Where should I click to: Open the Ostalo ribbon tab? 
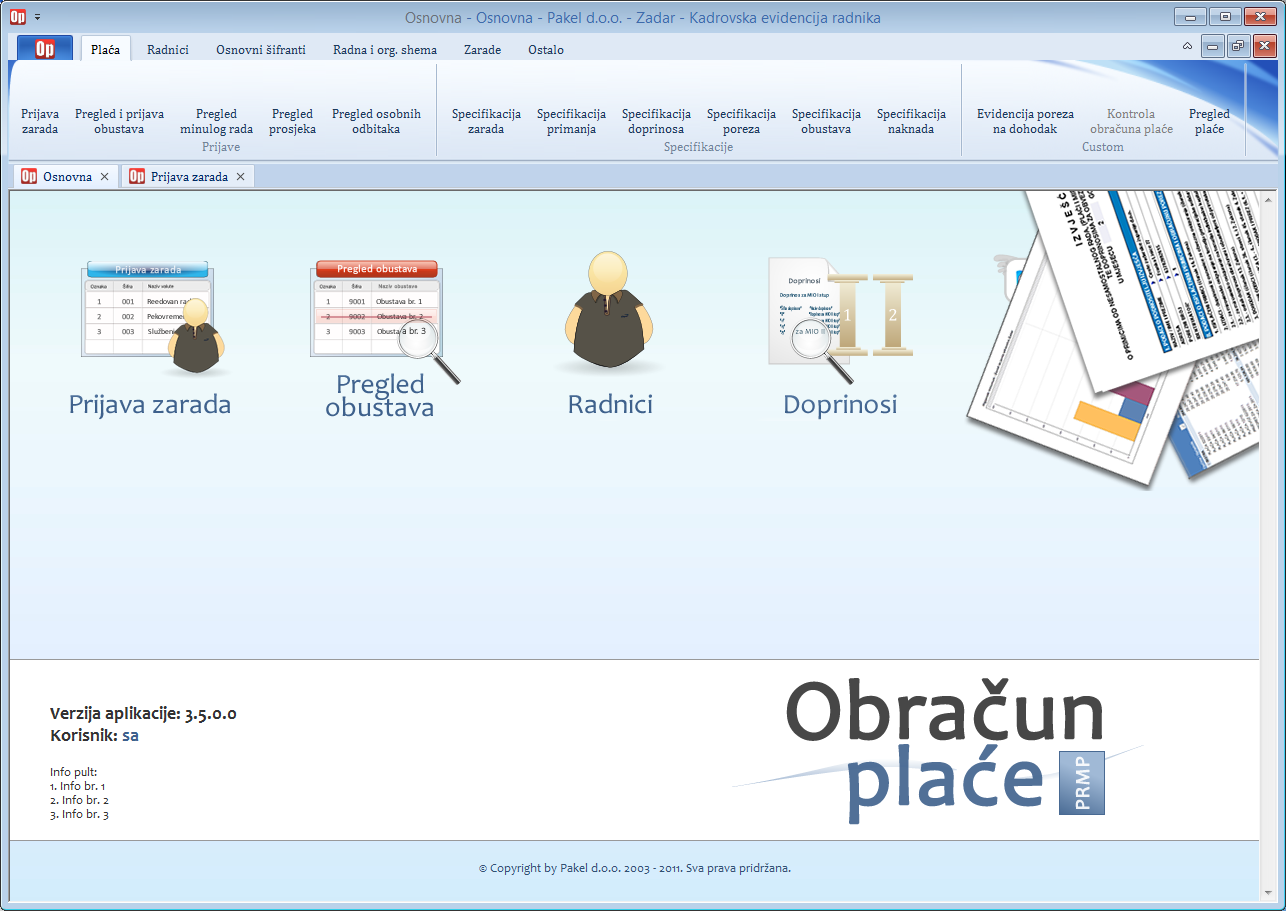[x=546, y=49]
